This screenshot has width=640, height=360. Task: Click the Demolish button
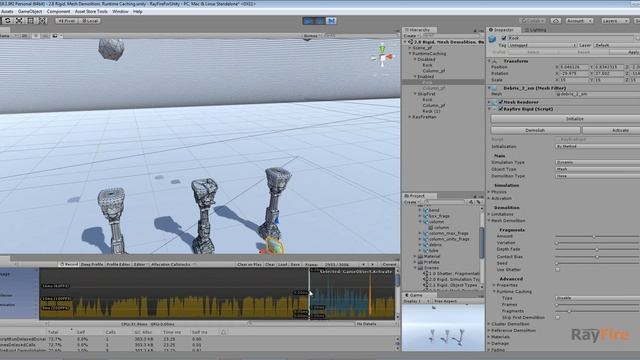(535, 130)
